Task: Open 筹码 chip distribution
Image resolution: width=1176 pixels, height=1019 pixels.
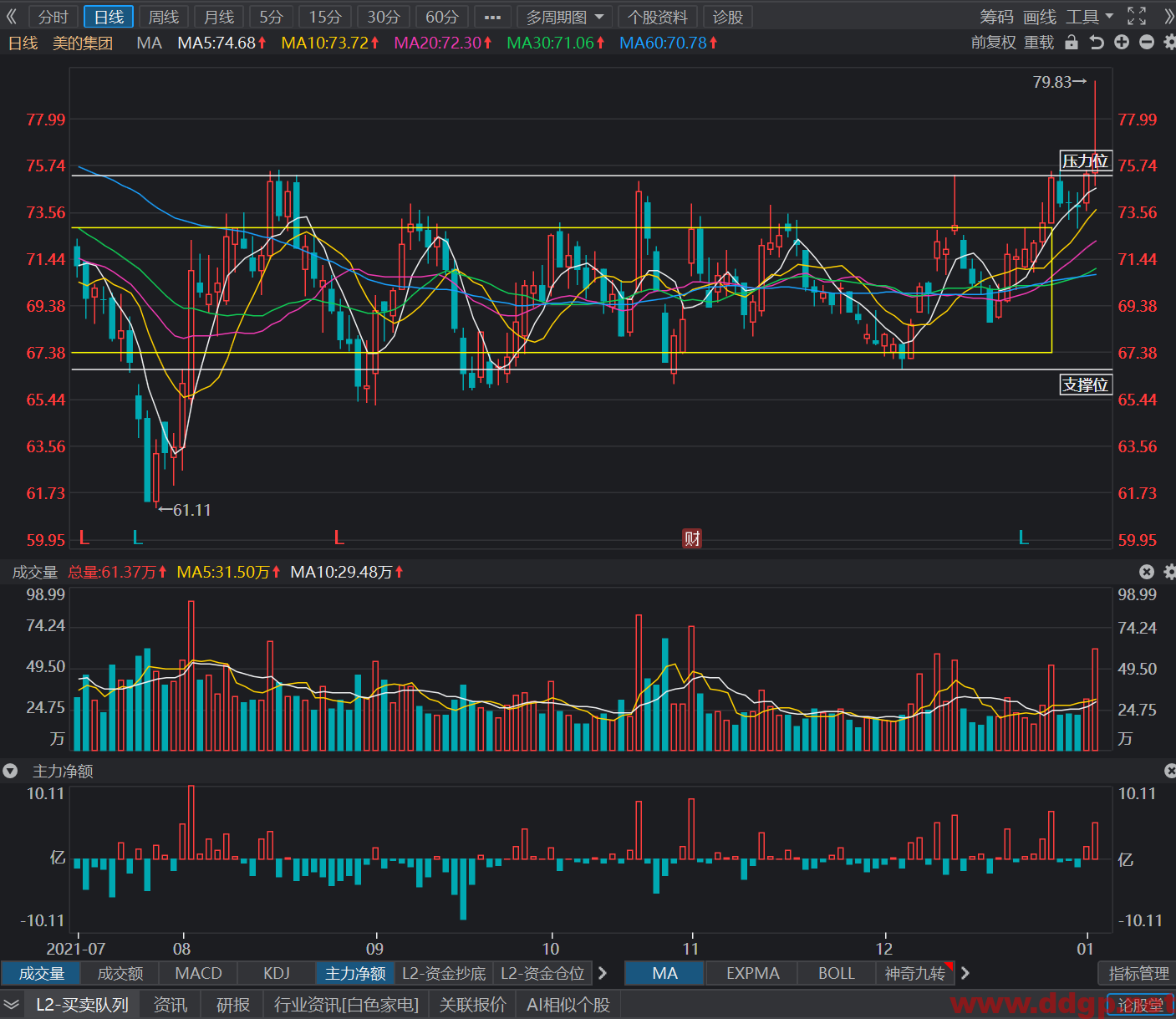Action: [996, 17]
